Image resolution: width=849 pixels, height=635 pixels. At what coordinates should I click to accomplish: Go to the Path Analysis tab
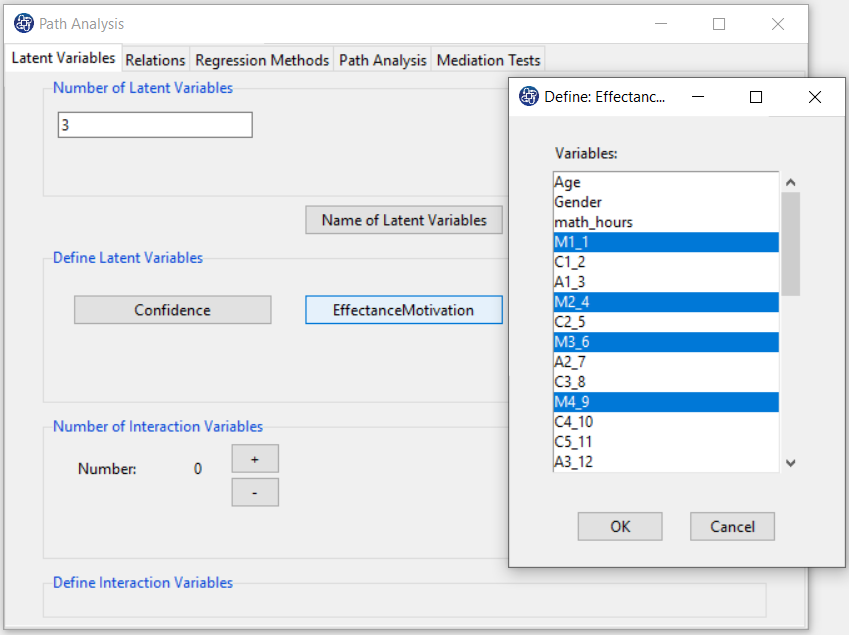pyautogui.click(x=383, y=60)
